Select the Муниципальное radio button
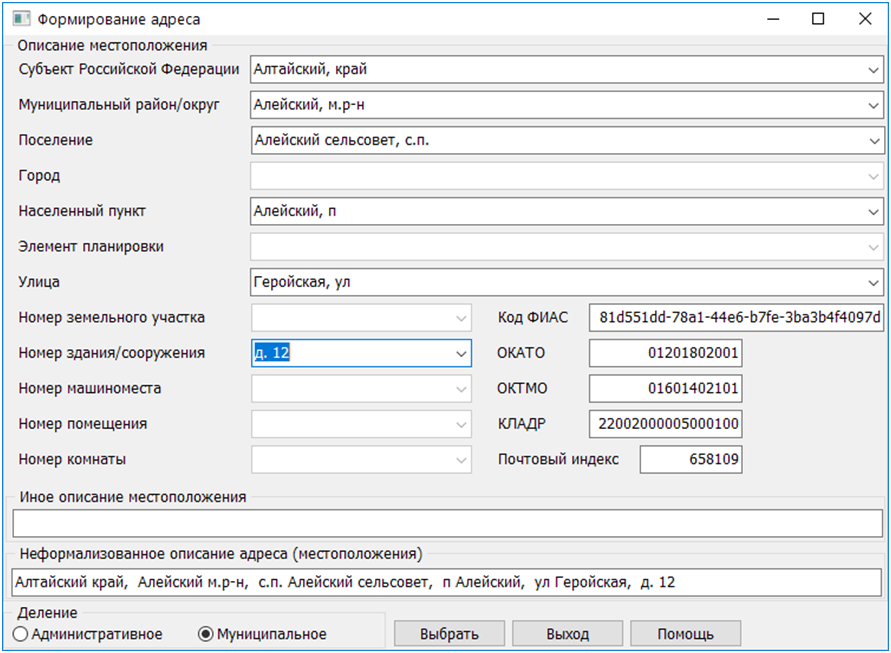 click(207, 634)
